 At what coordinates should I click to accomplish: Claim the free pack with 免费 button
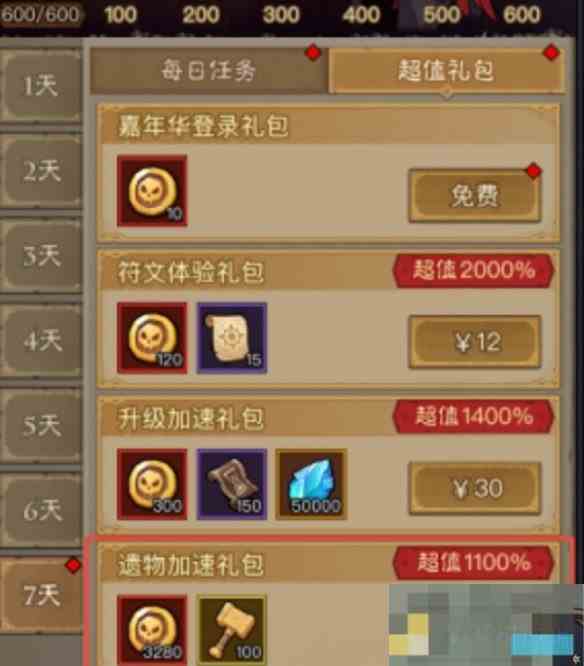474,196
